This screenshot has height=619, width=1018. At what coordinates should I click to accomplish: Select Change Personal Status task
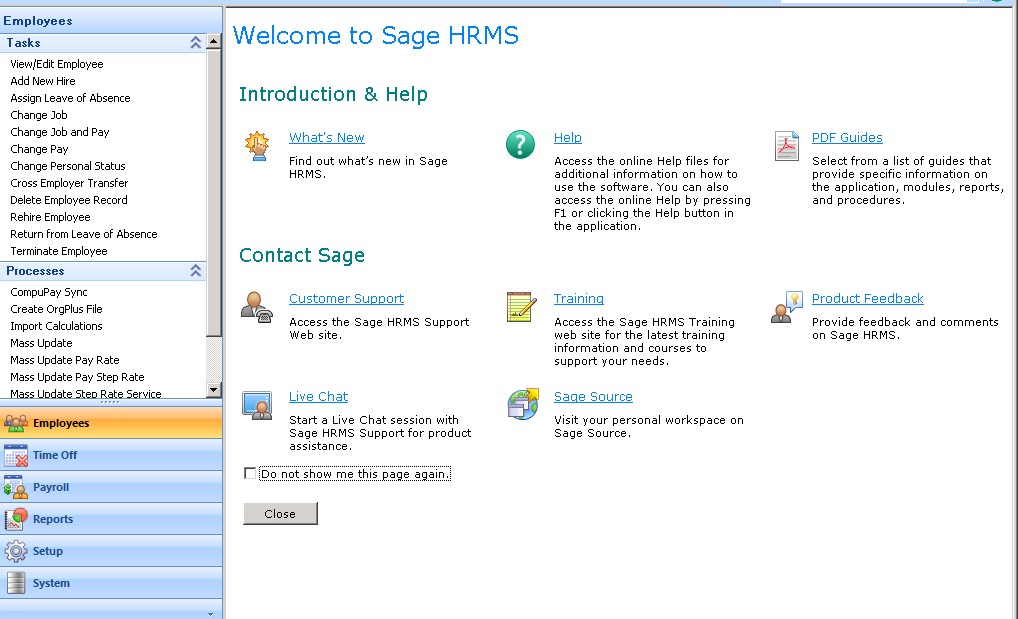pos(68,166)
